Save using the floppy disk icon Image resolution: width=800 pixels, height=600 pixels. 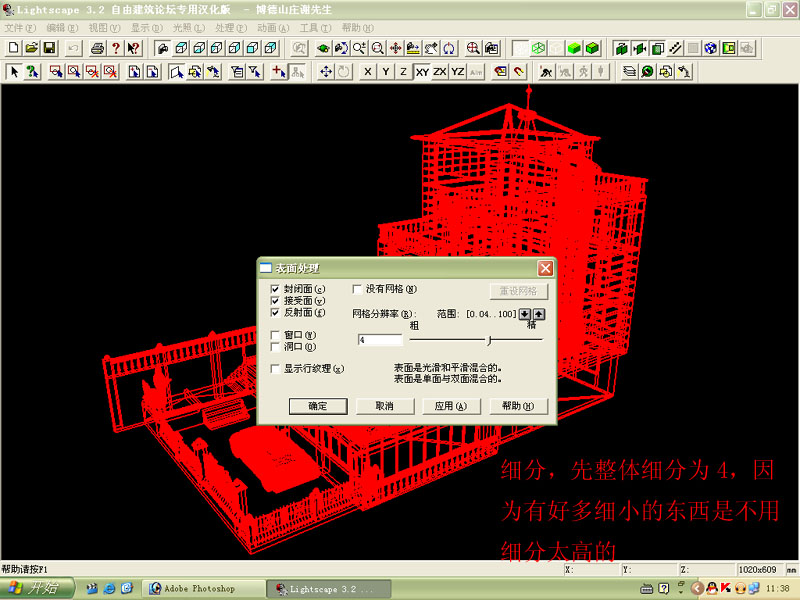[49, 48]
